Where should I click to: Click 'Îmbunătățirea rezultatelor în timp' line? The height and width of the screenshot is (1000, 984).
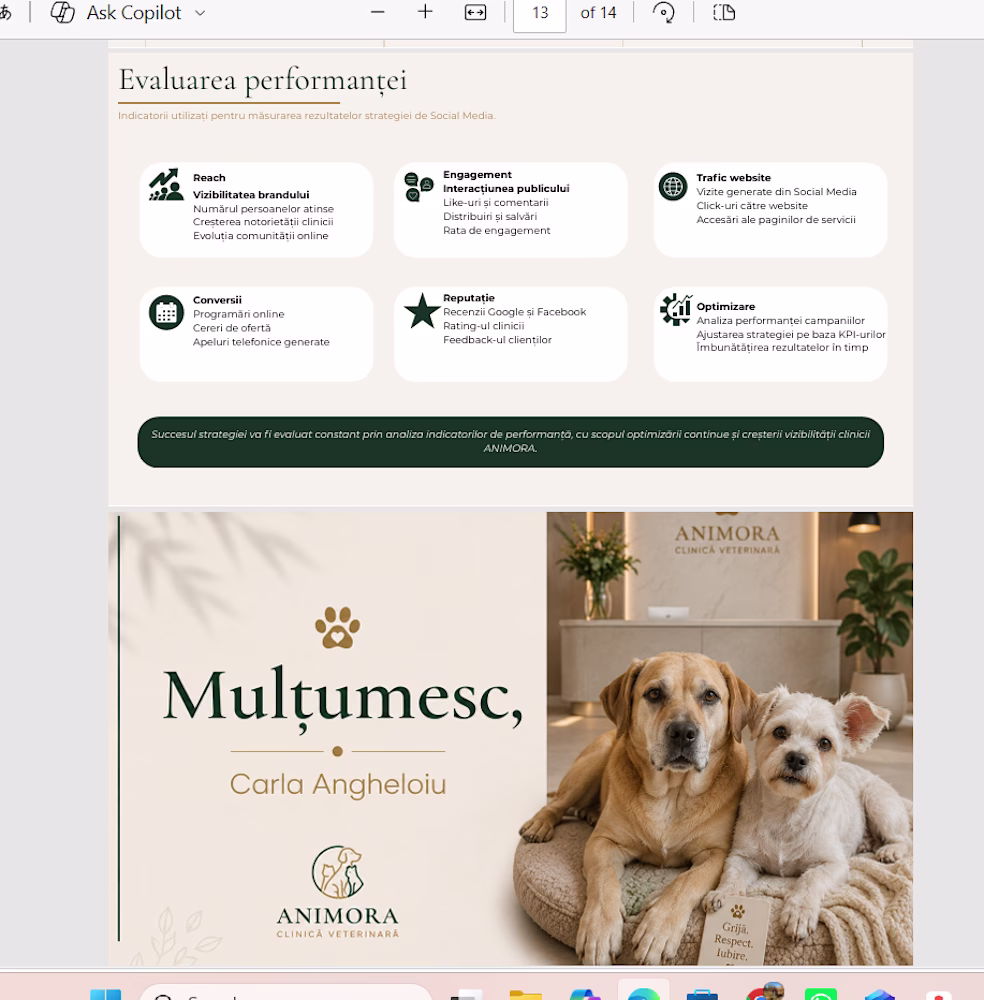pyautogui.click(x=782, y=348)
